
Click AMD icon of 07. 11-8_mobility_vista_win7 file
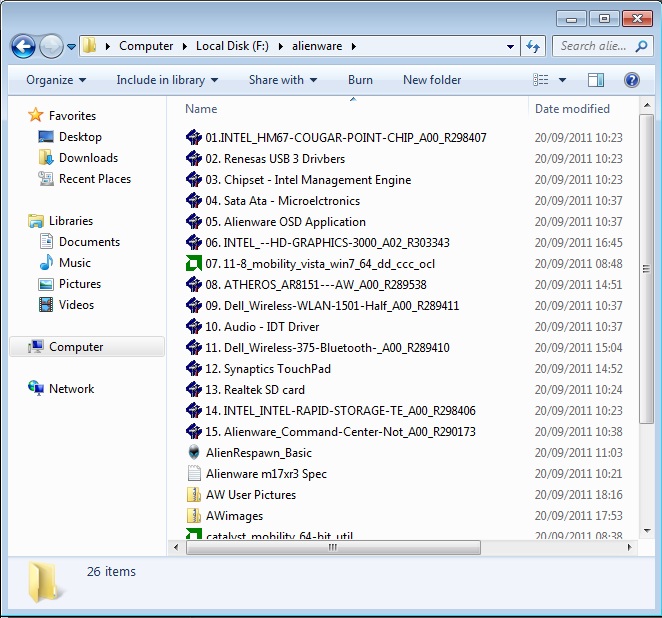(194, 263)
